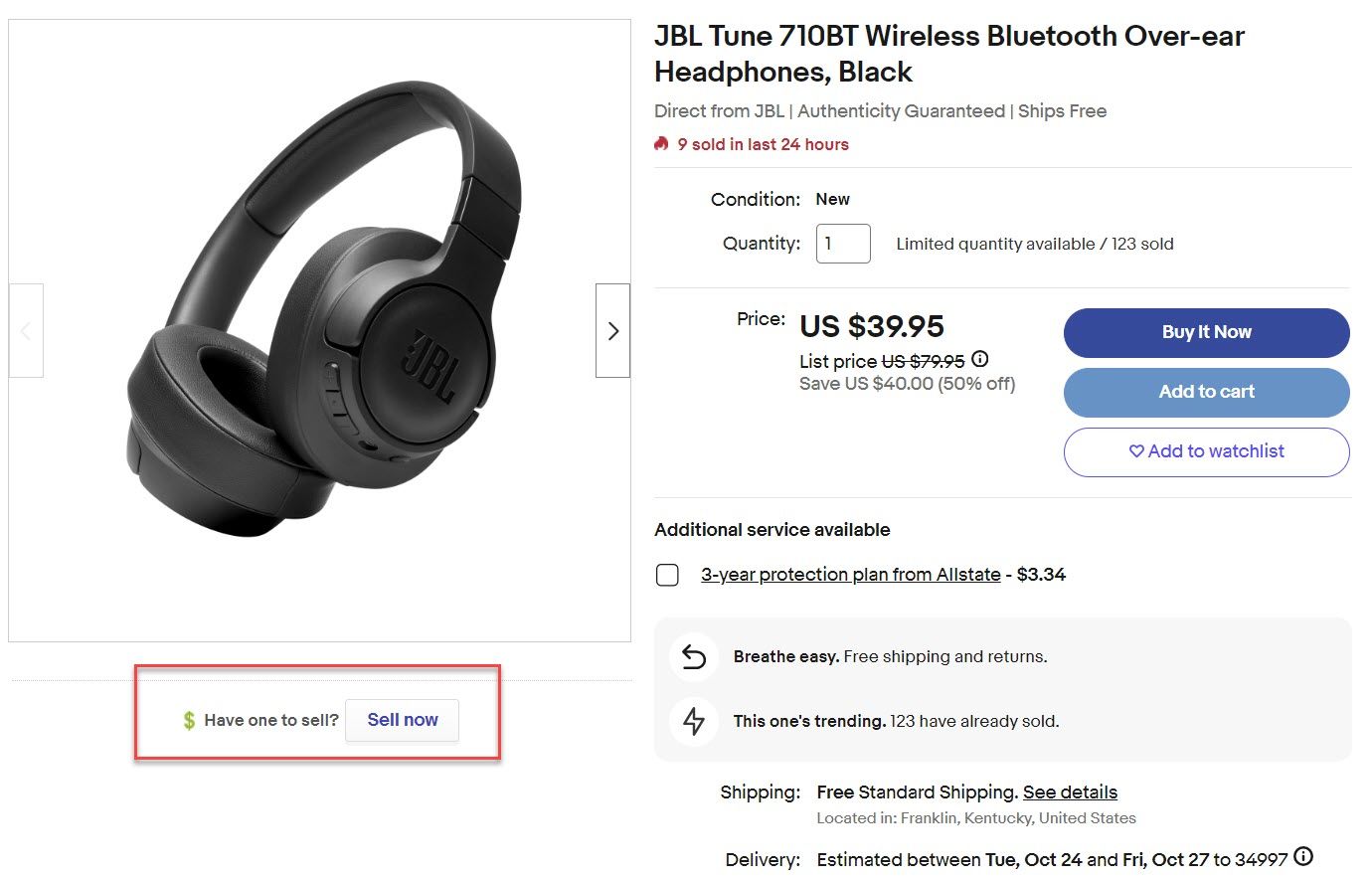Go to the previous product image
Viewport: 1372px width, 879px height.
coord(26,330)
